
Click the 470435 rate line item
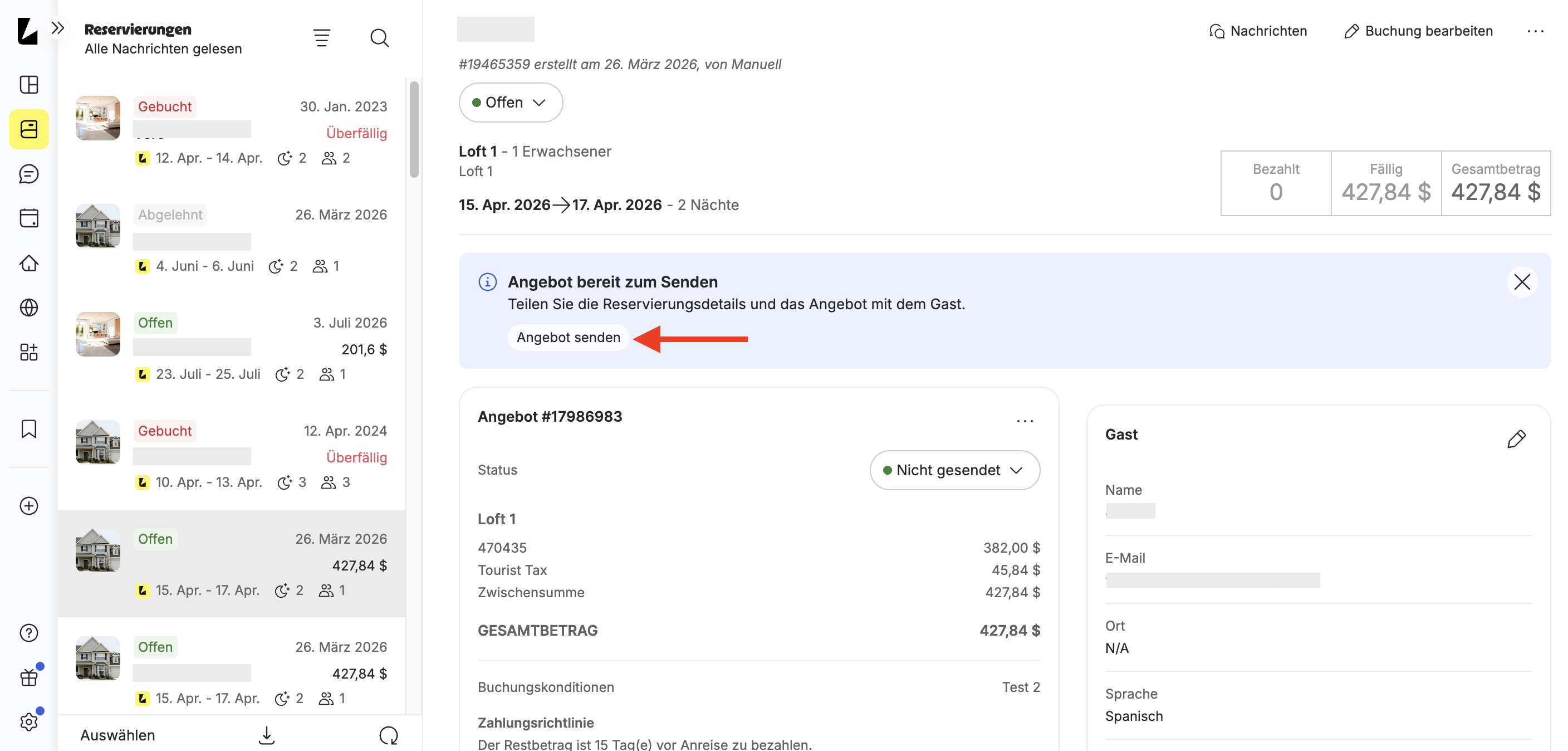[x=758, y=548]
